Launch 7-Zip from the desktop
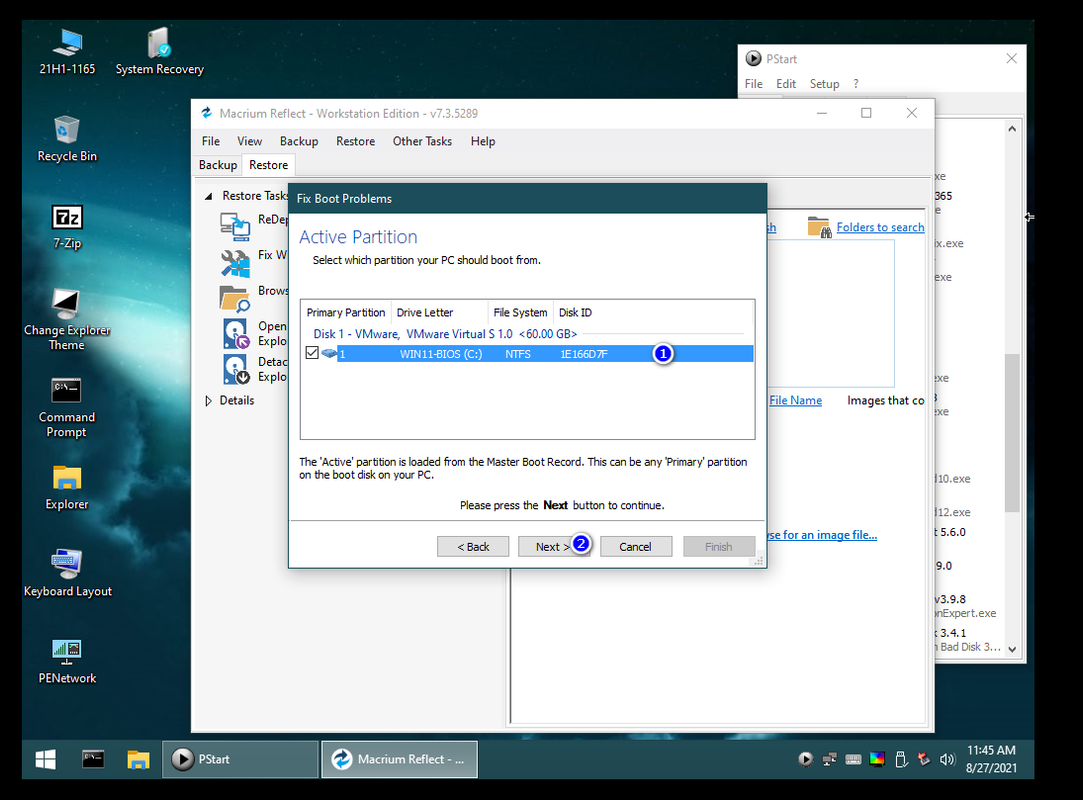 coord(67,227)
